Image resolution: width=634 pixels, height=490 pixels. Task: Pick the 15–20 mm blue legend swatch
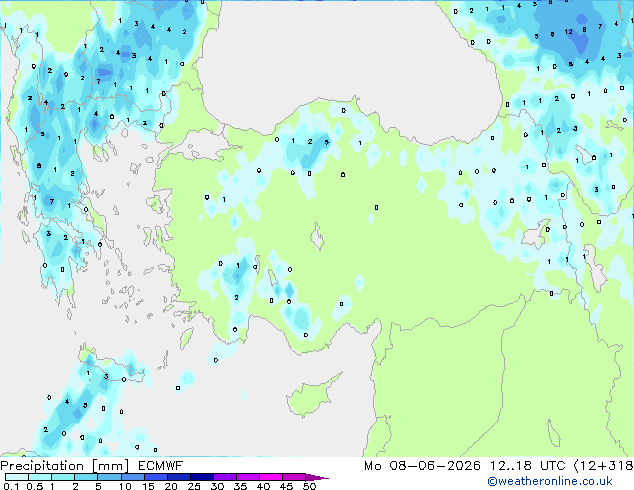(x=156, y=477)
